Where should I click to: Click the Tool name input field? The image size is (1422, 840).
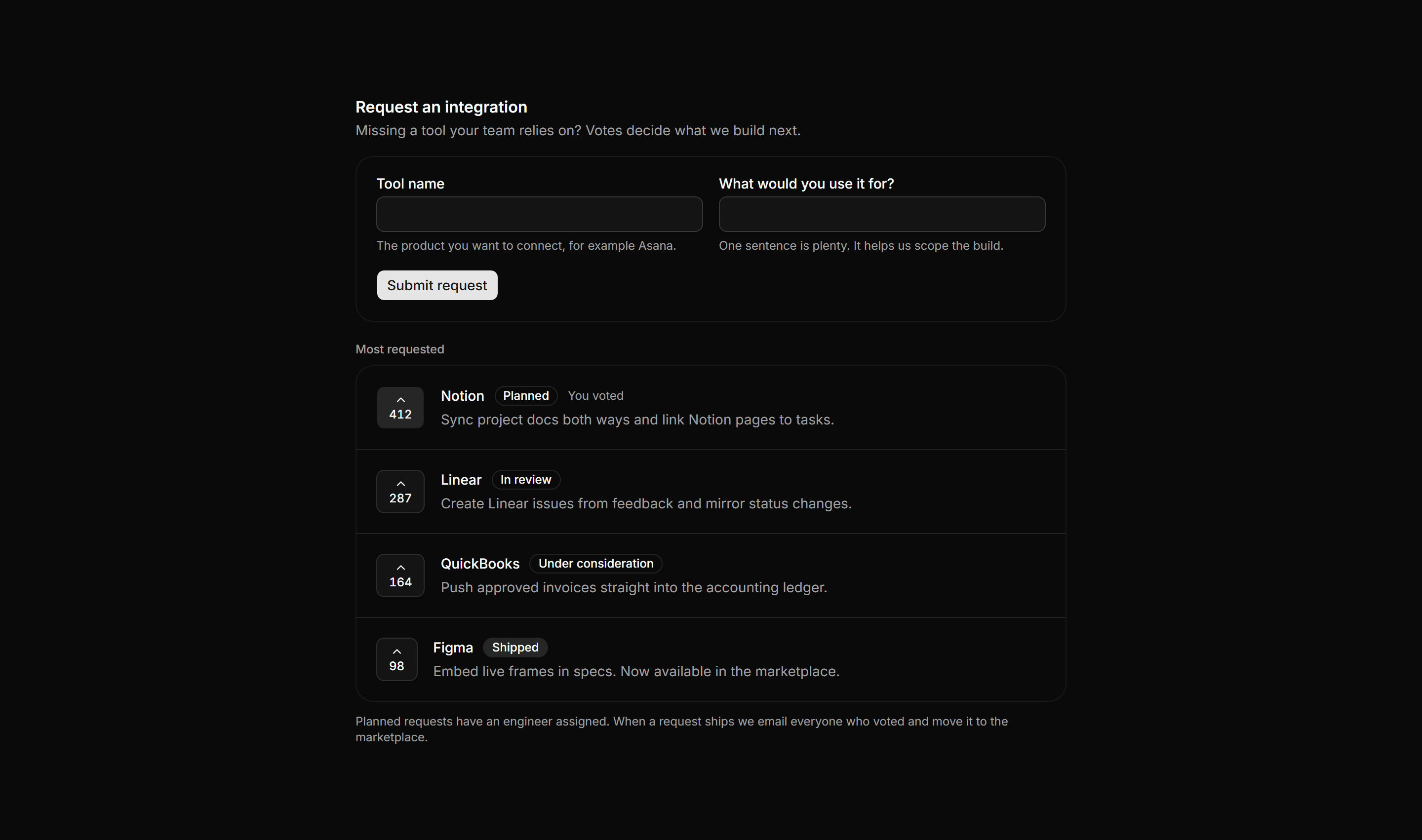point(540,214)
